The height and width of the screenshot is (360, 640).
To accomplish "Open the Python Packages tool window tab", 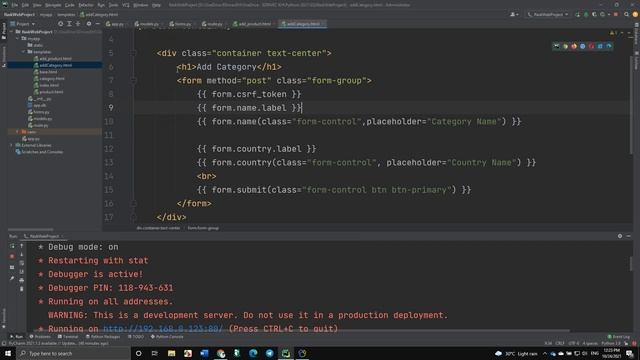I will 103,337.
